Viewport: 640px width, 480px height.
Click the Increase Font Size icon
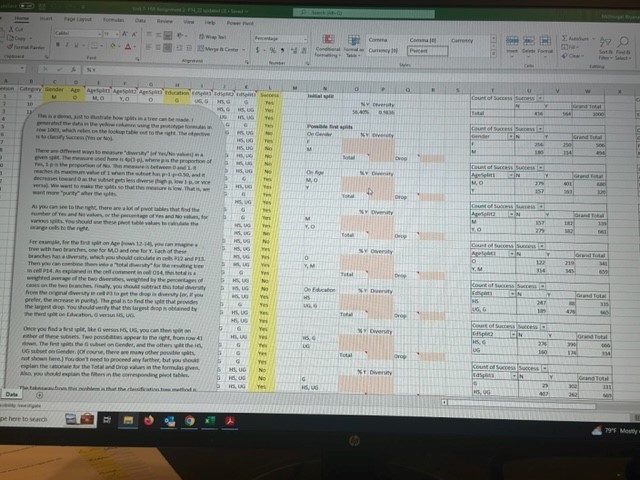125,34
